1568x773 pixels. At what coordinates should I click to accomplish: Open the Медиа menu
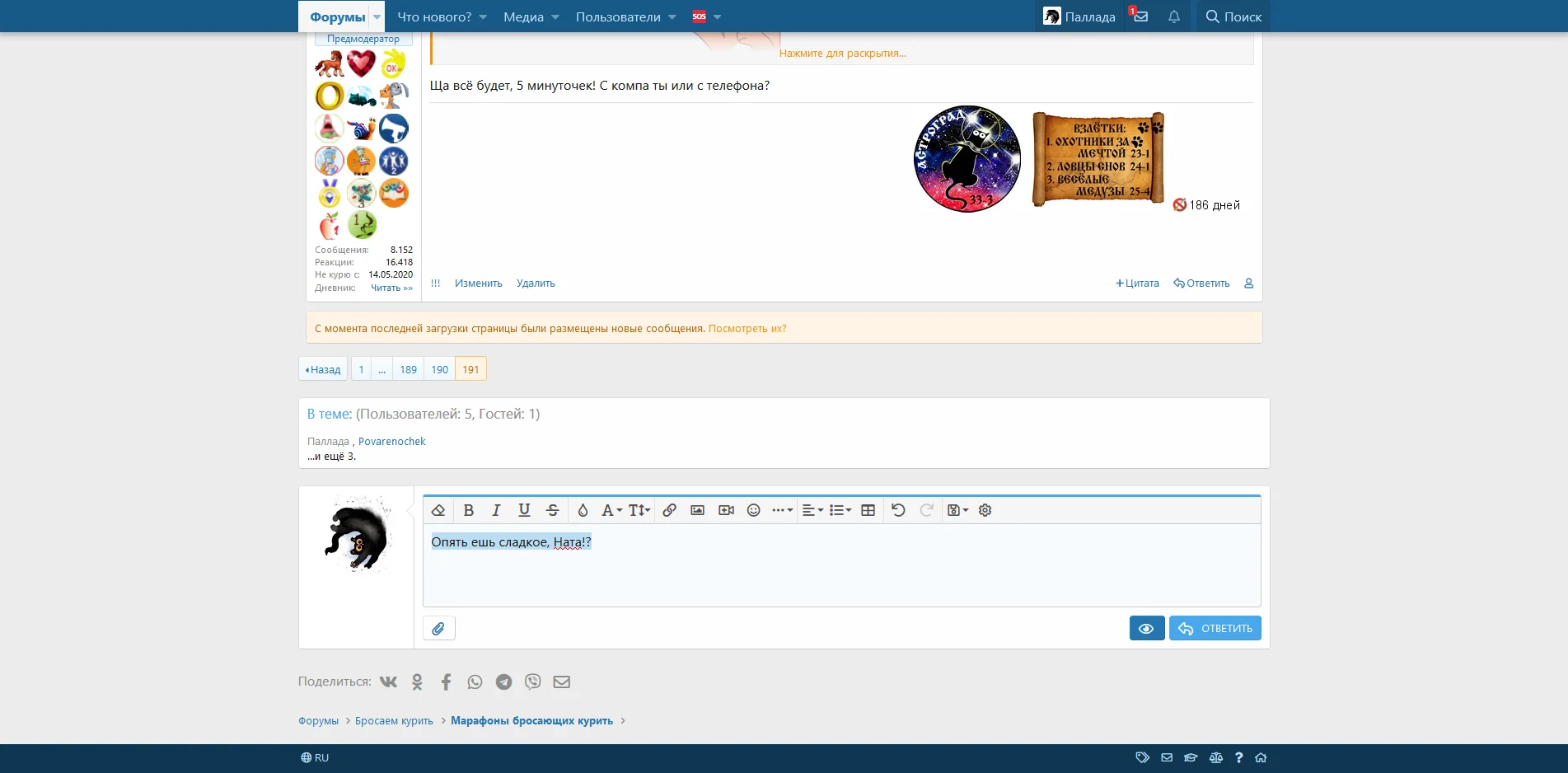pos(523,16)
